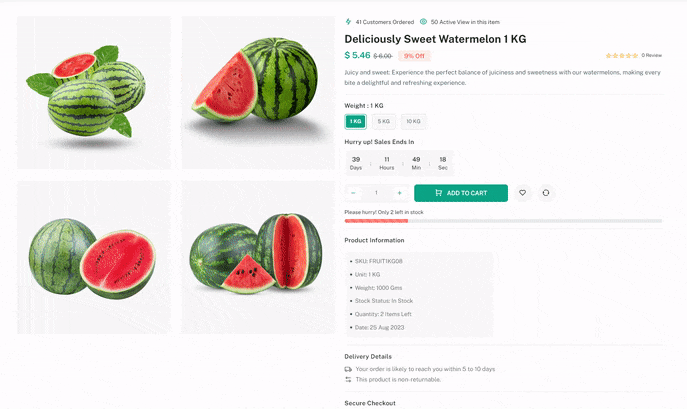Click the quantity number input field

(377, 193)
